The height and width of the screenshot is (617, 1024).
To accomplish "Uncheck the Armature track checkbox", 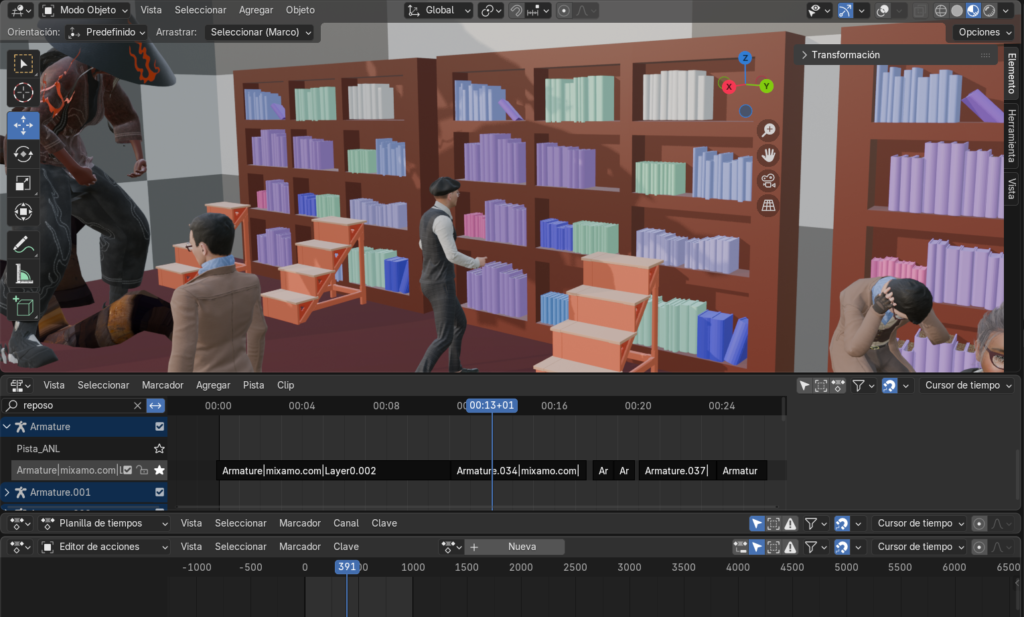I will 159,427.
